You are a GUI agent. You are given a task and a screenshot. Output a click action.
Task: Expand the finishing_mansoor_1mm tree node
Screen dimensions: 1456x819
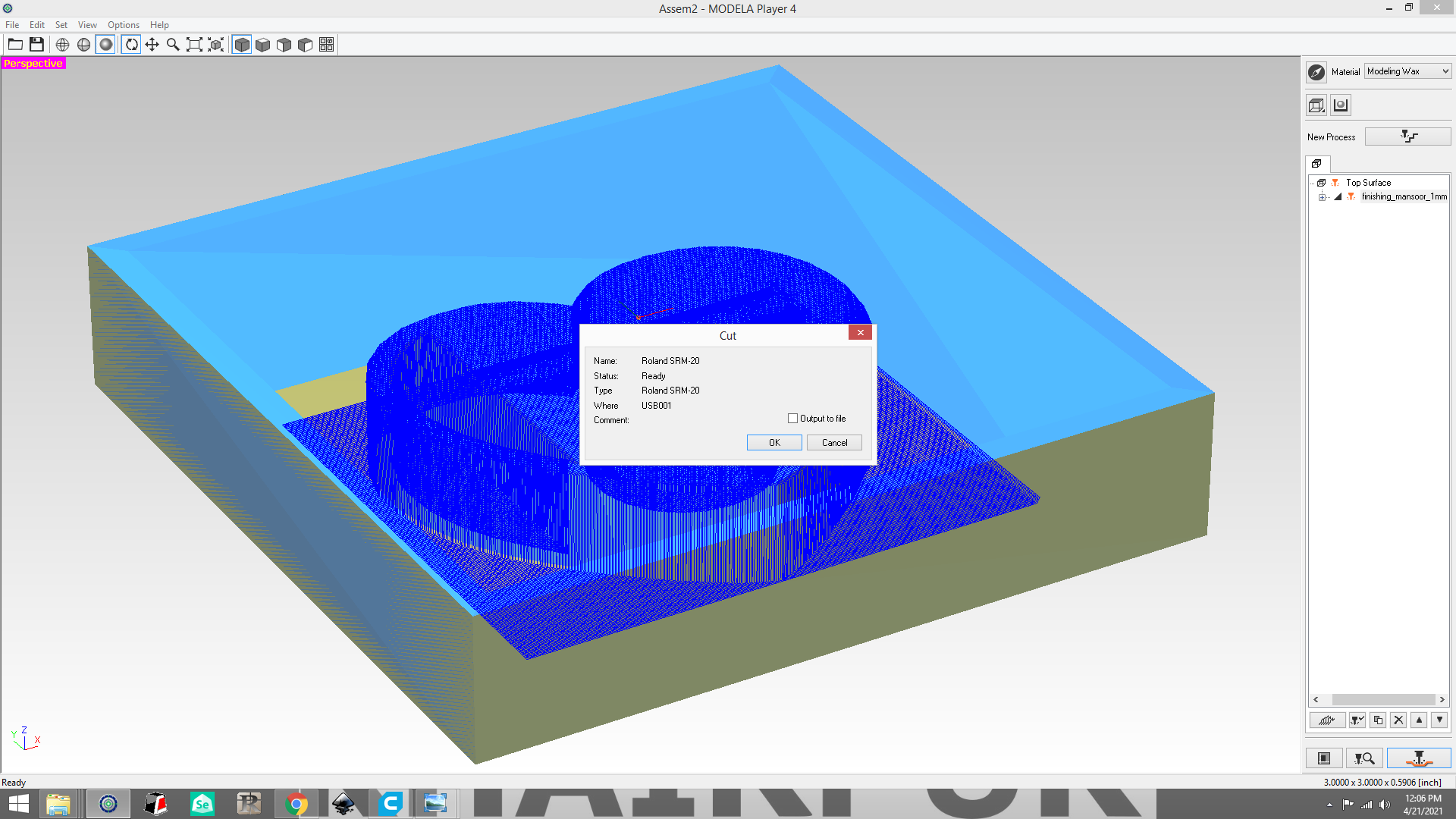pyautogui.click(x=1323, y=197)
